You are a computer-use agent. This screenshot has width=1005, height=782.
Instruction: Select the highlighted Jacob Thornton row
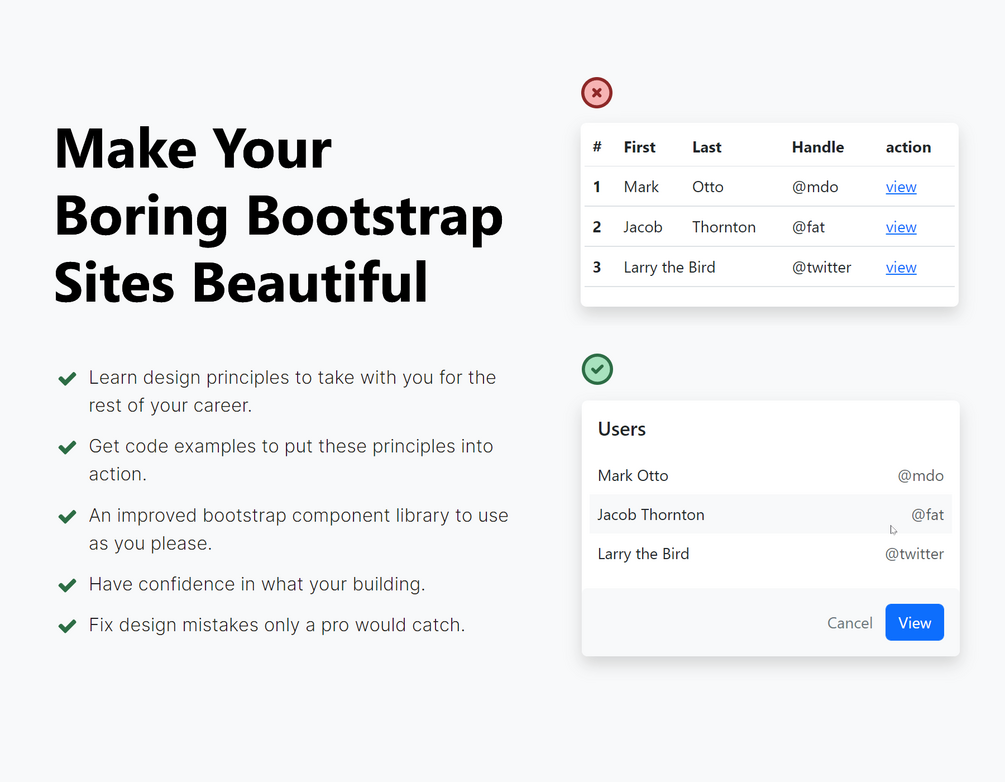[770, 514]
